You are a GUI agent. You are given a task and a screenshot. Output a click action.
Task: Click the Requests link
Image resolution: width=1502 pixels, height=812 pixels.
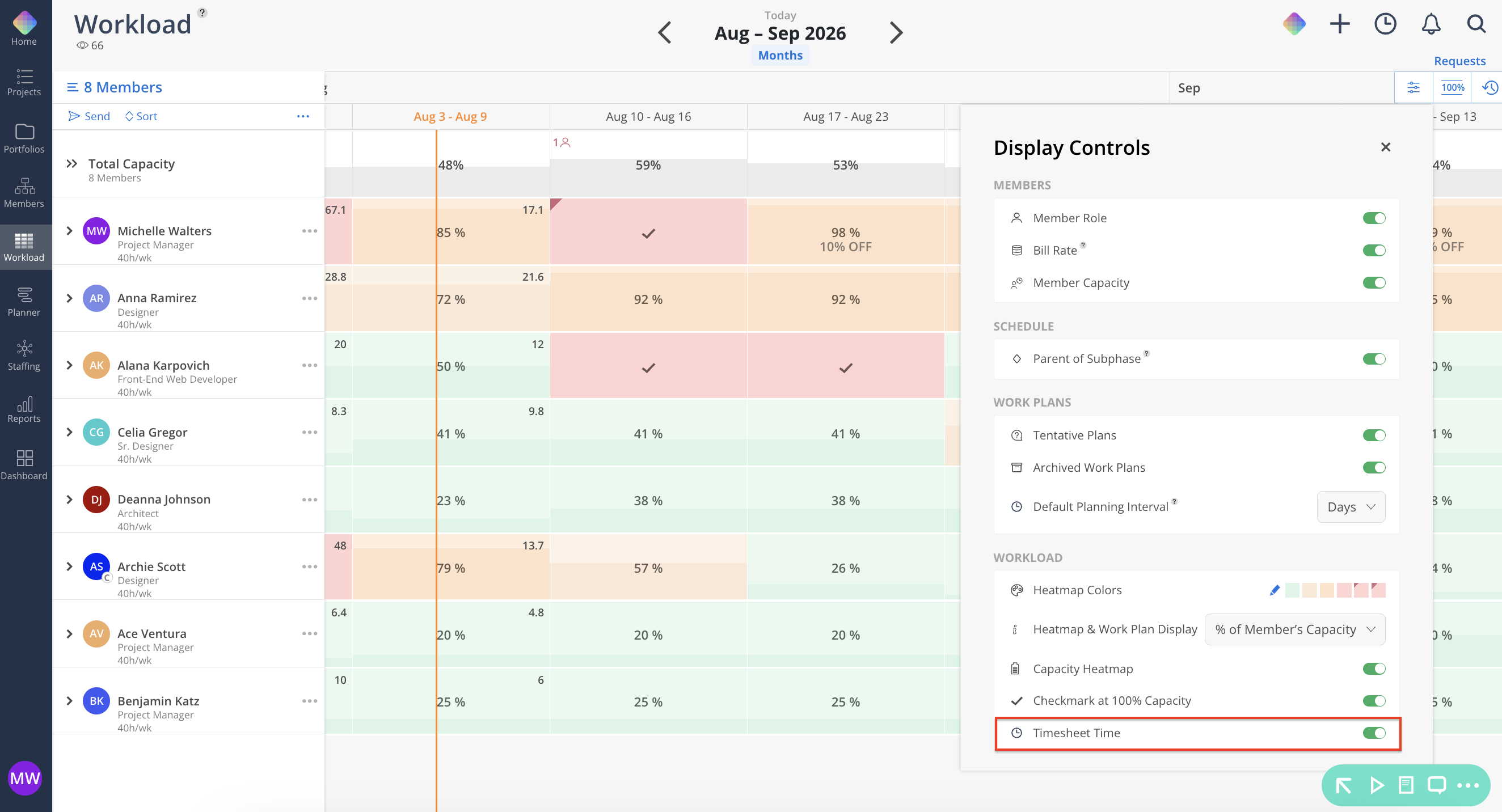(1459, 61)
